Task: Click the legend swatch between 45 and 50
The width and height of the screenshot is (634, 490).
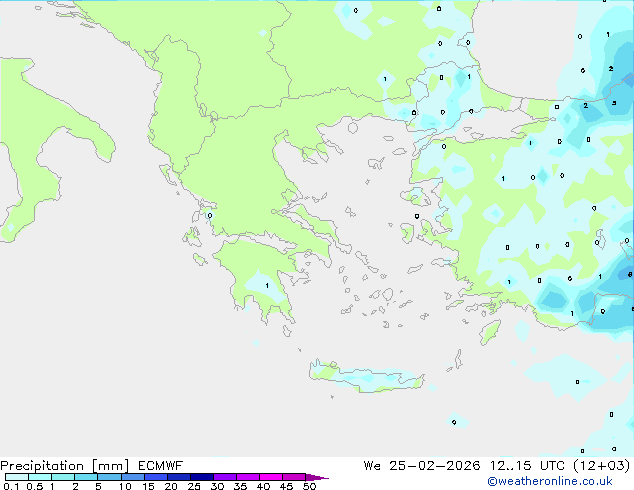Action: 294,477
